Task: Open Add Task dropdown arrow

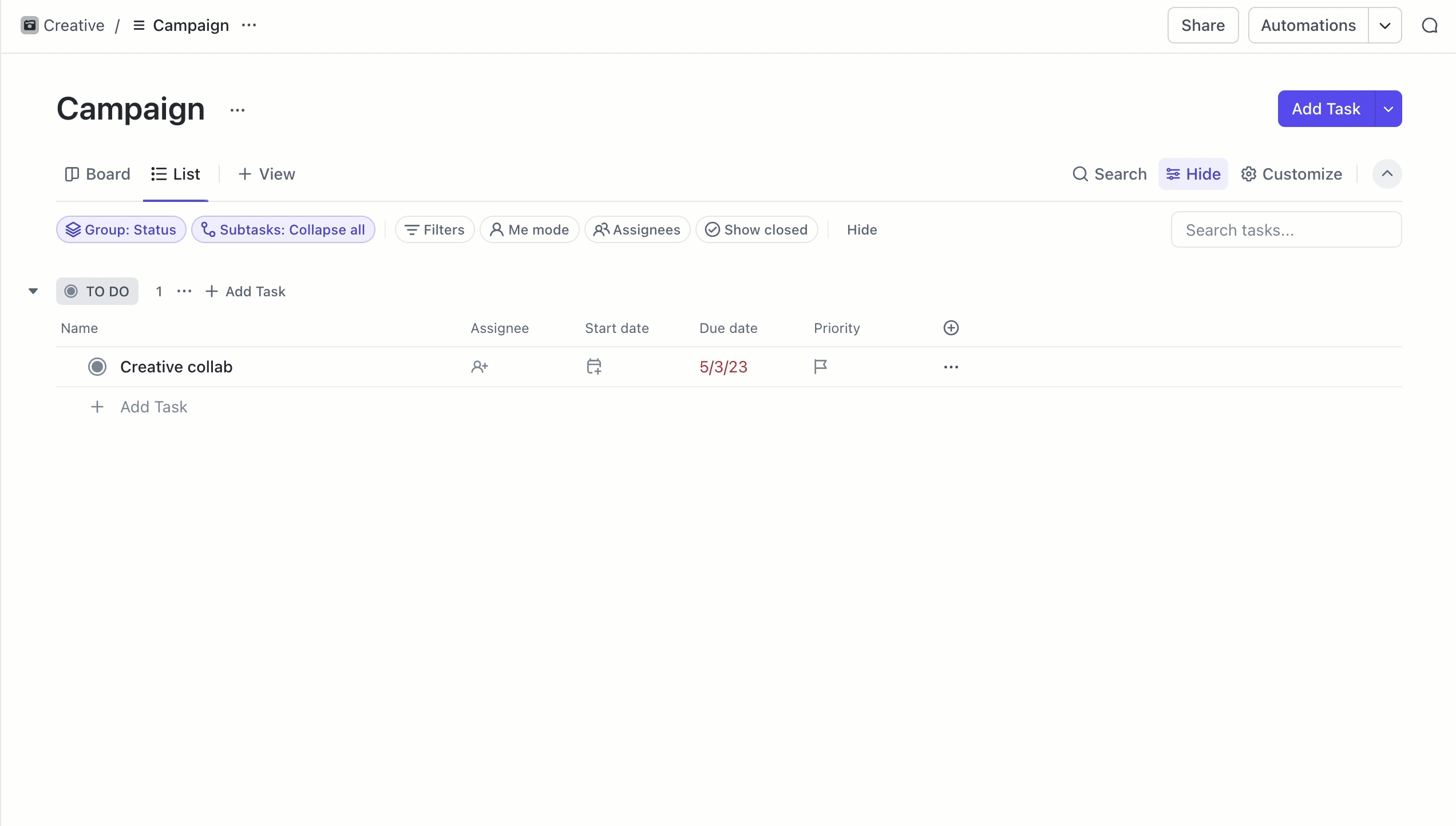Action: click(1388, 109)
